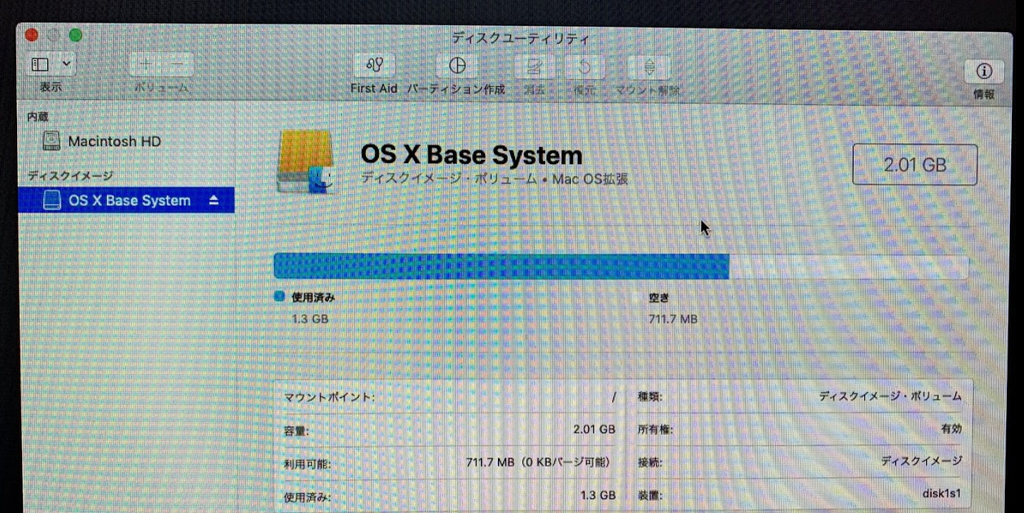1024x513 pixels.
Task: Click the 復元 restore icon
Action: coord(584,67)
